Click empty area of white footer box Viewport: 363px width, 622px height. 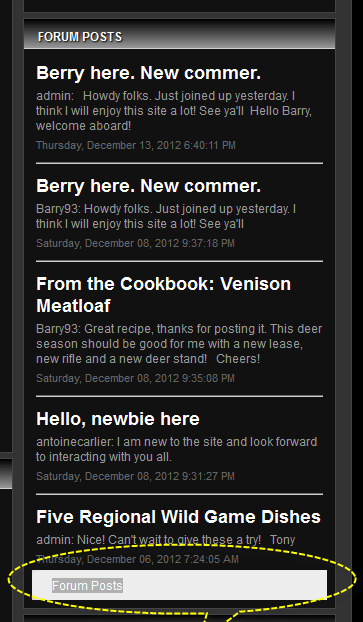(225, 585)
